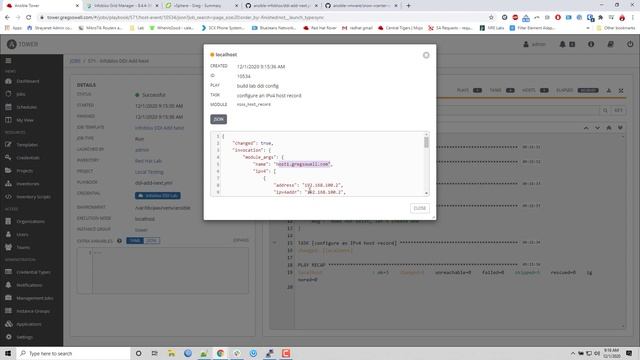The height and width of the screenshot is (360, 640).
Task: Jump to the bottom of job output
Action: pyautogui.click(x=620, y=128)
